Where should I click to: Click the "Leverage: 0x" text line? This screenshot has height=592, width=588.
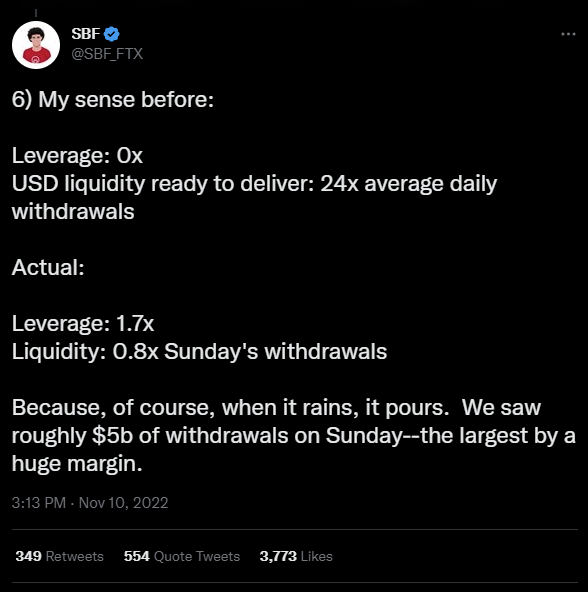tap(77, 156)
